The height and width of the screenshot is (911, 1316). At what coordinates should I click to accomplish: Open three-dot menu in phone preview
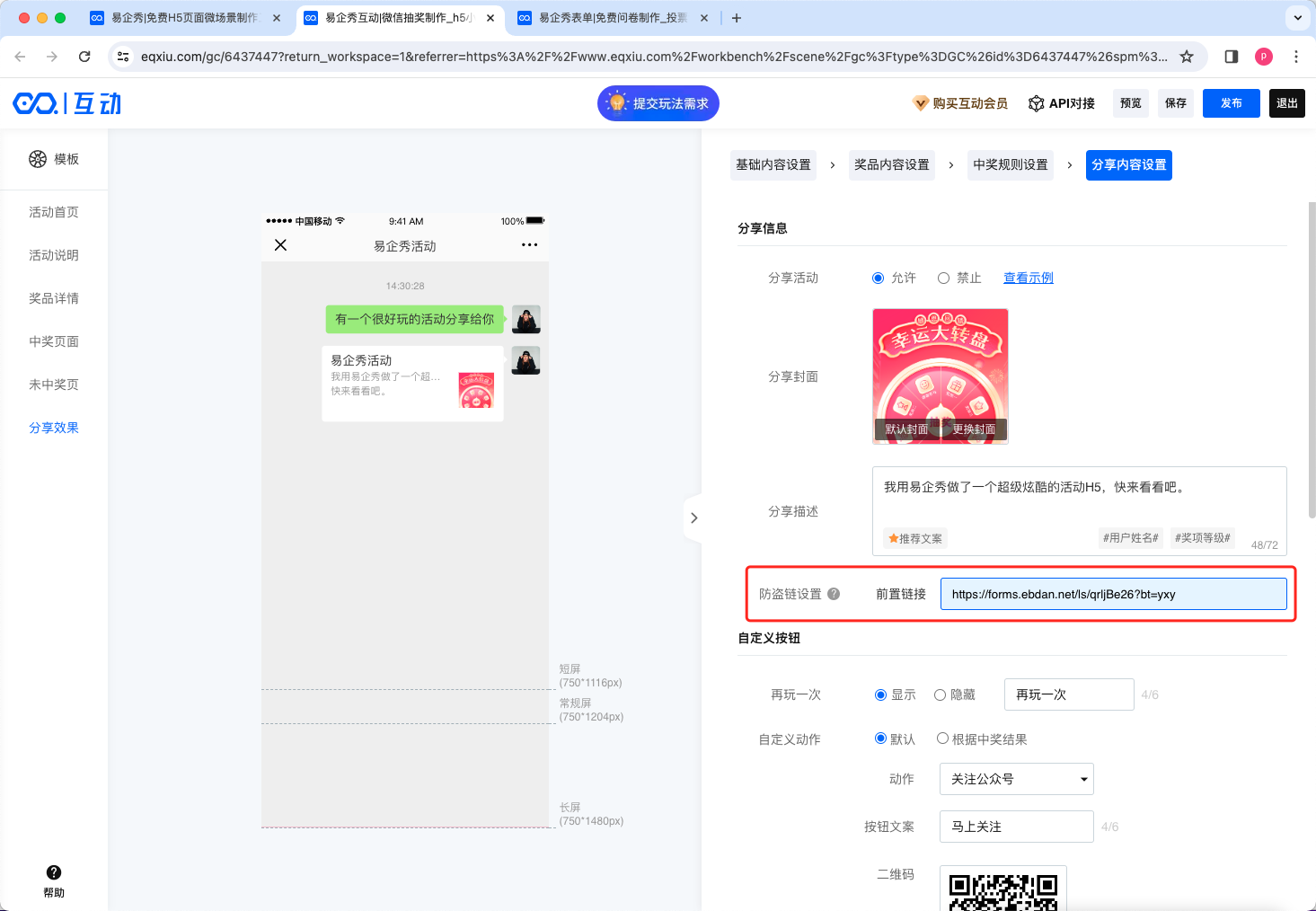click(x=529, y=245)
